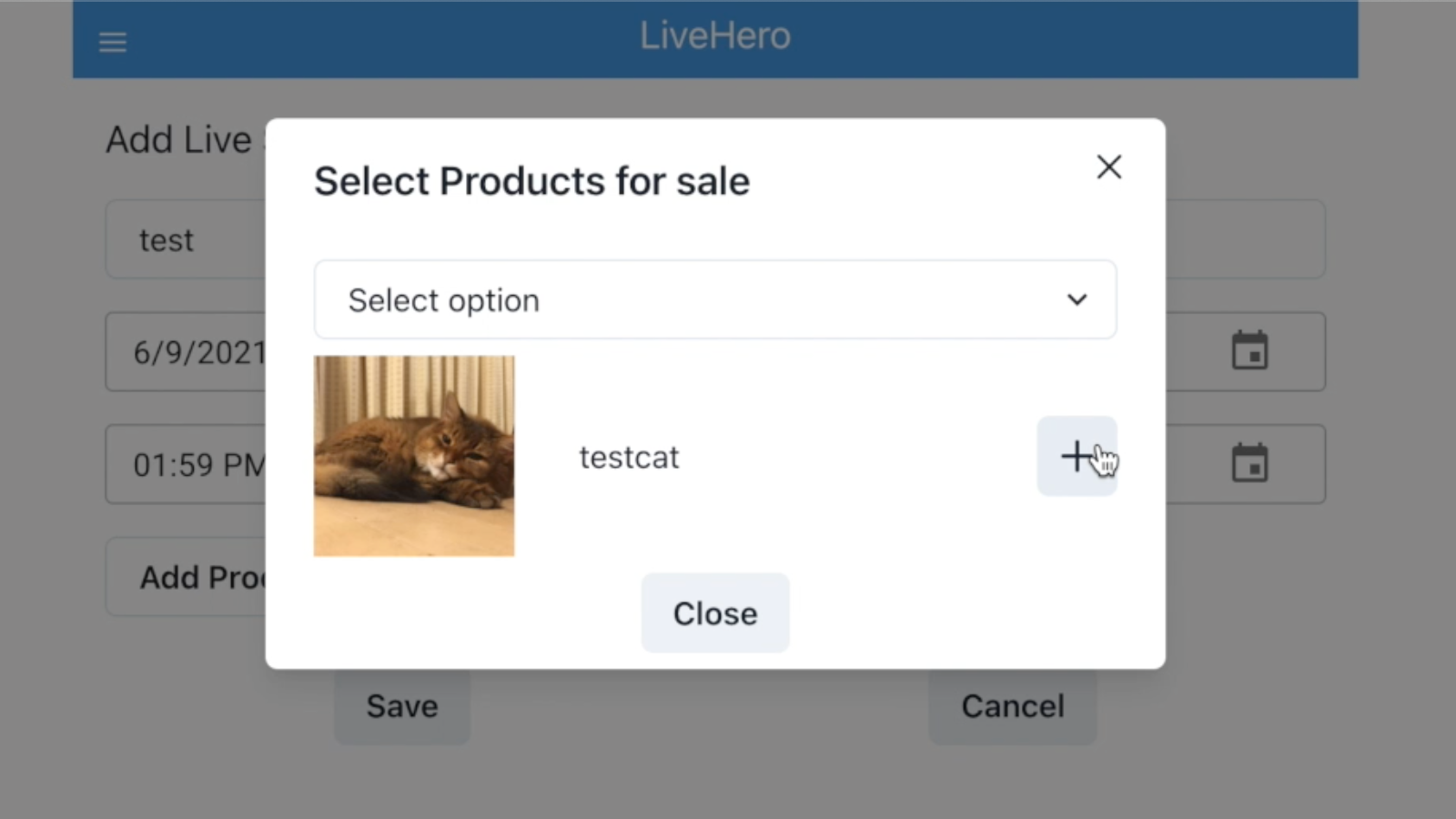Click the dropdown chevron on Select option

(1077, 299)
